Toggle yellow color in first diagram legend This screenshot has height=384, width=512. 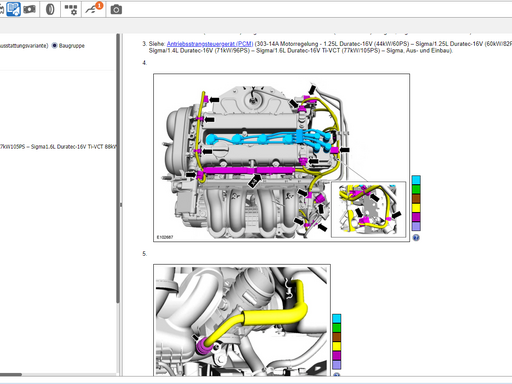click(x=416, y=208)
